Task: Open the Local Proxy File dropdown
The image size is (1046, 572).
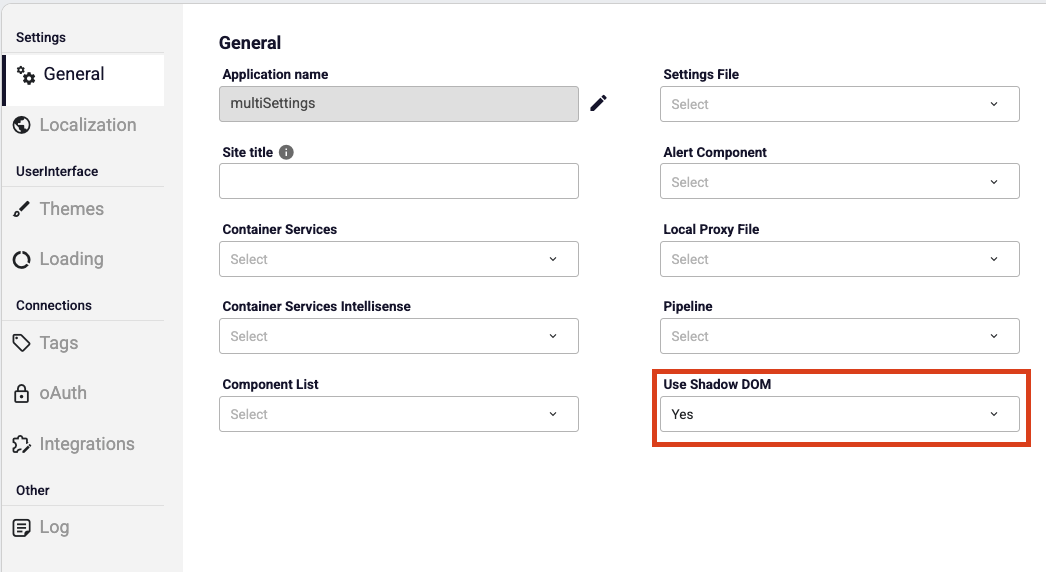Action: click(839, 259)
